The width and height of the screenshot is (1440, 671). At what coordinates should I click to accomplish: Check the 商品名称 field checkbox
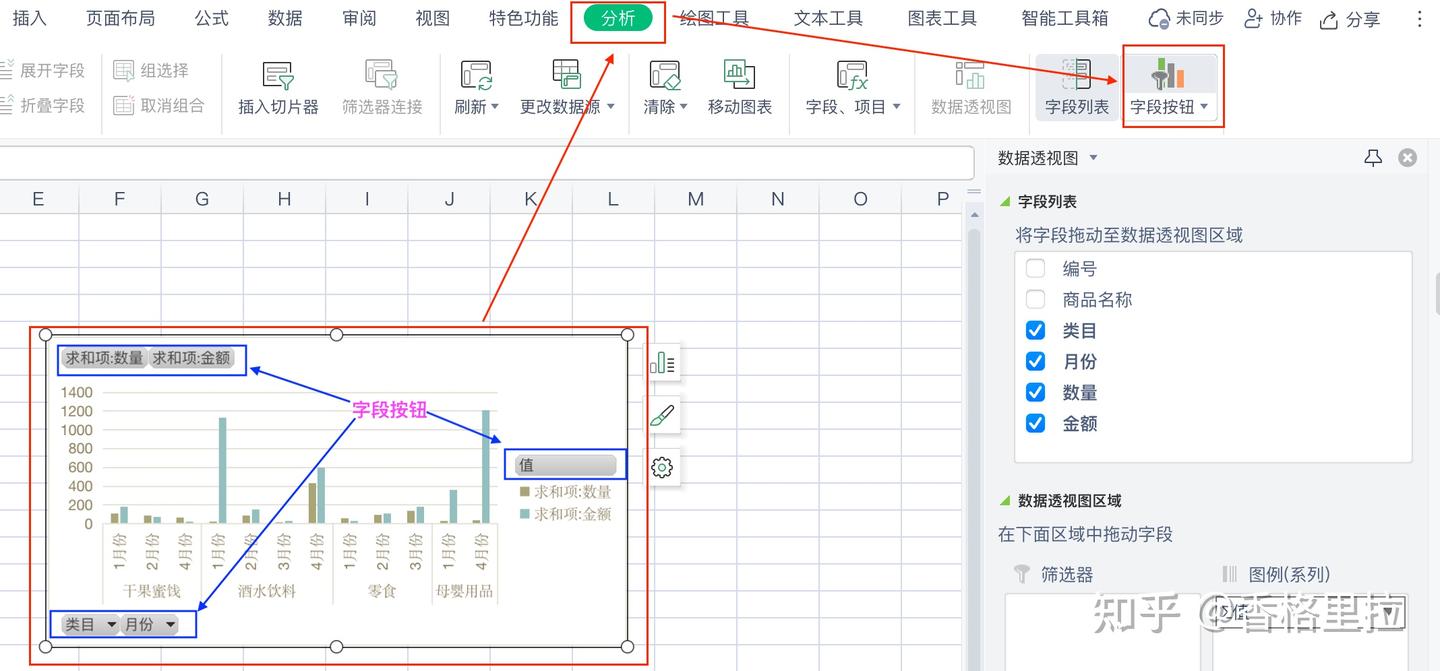1036,299
